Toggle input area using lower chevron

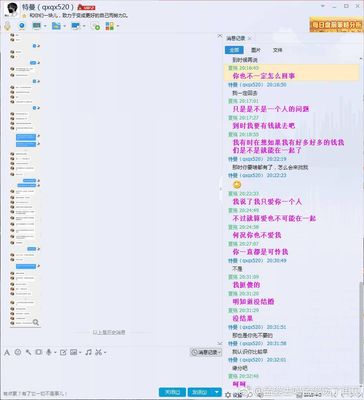point(220,343)
